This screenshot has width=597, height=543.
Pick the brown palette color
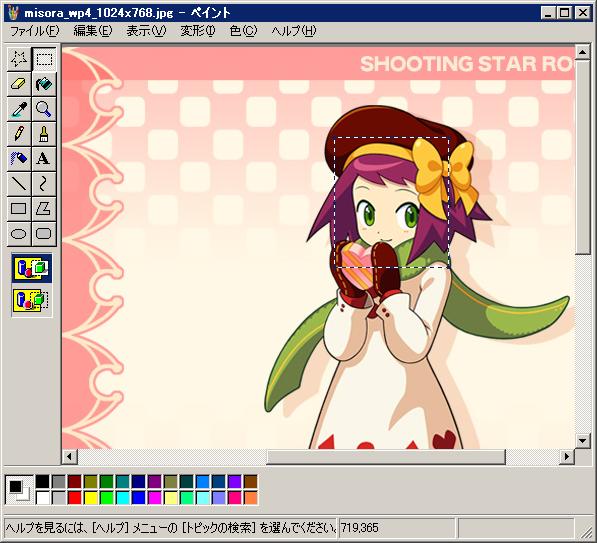[x=251, y=481]
